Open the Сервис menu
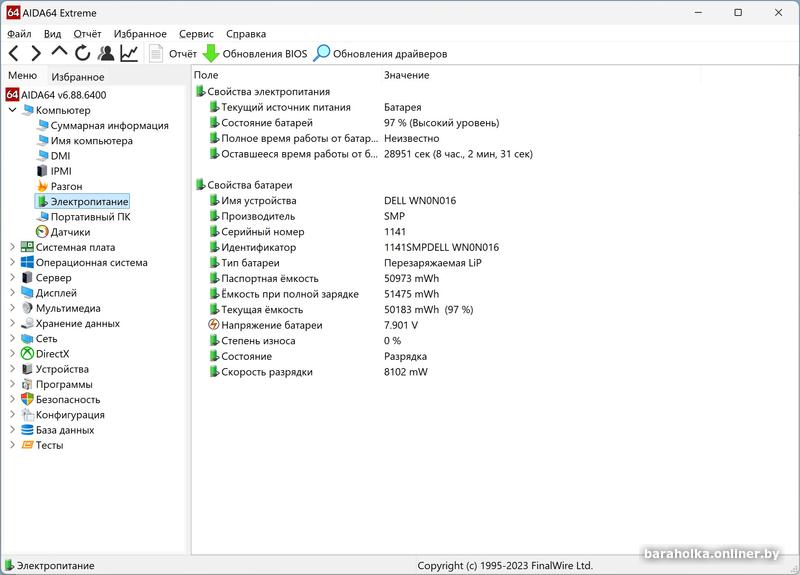800x575 pixels. (196, 34)
